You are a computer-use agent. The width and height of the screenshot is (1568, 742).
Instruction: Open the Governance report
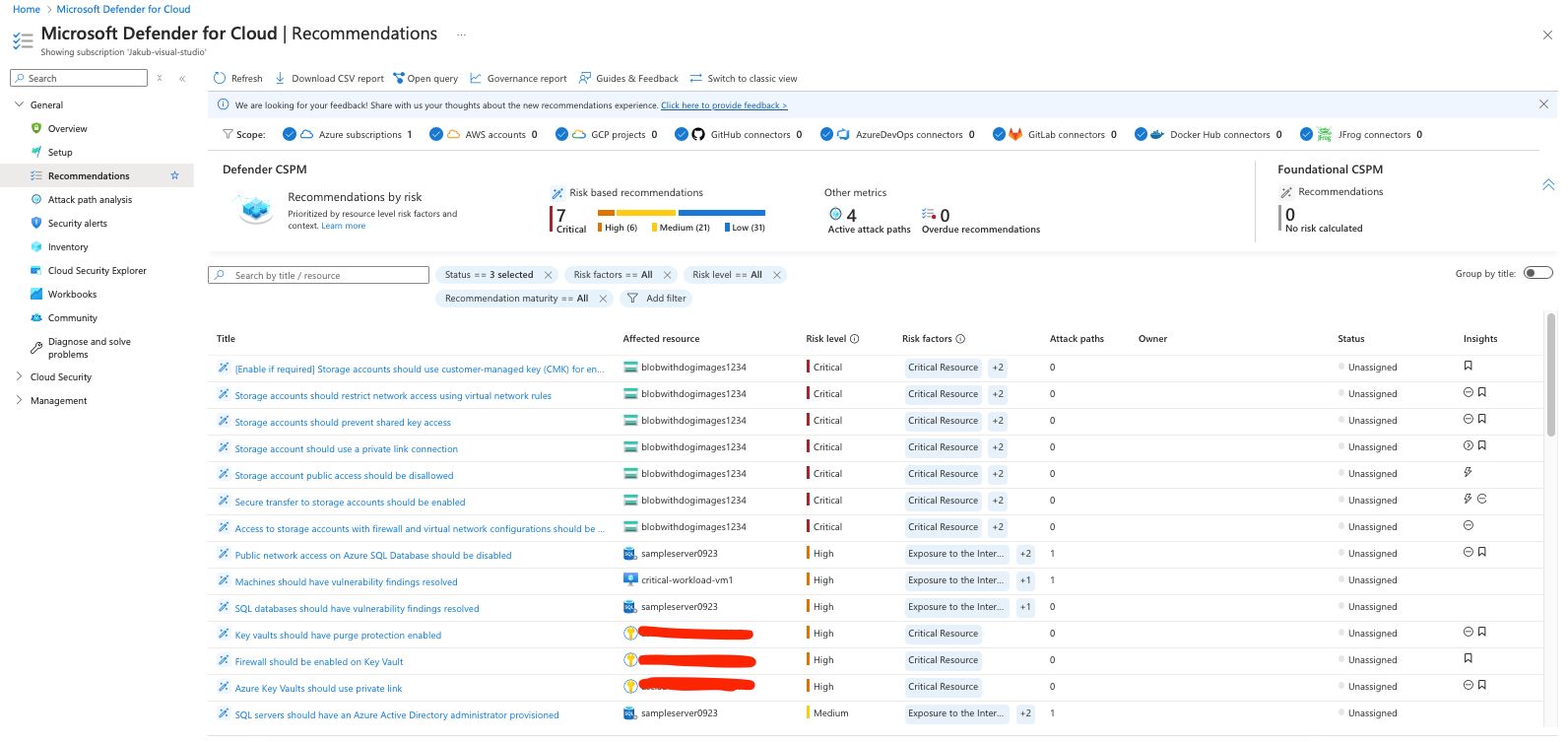[519, 78]
